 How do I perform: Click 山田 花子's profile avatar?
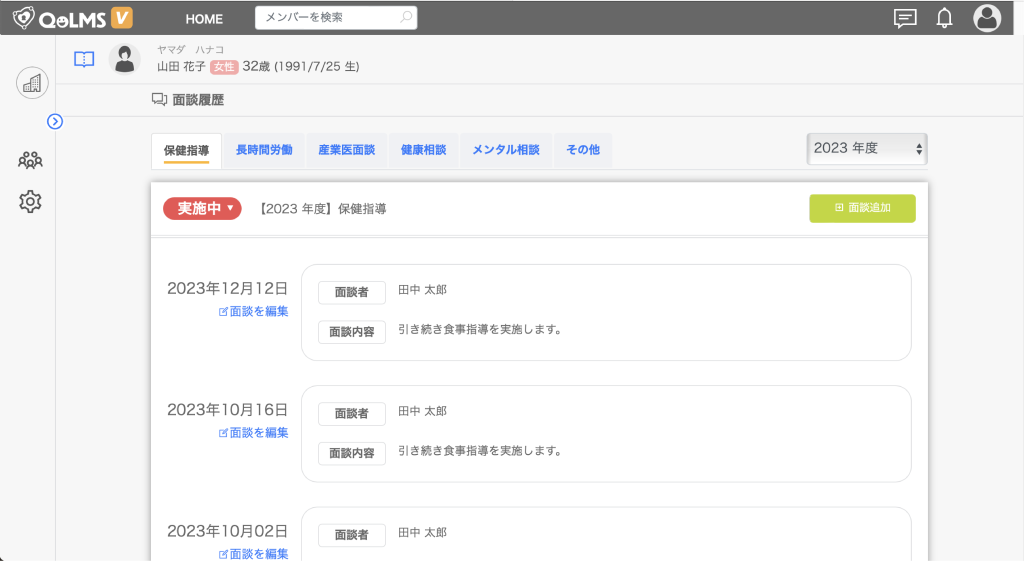tap(125, 59)
